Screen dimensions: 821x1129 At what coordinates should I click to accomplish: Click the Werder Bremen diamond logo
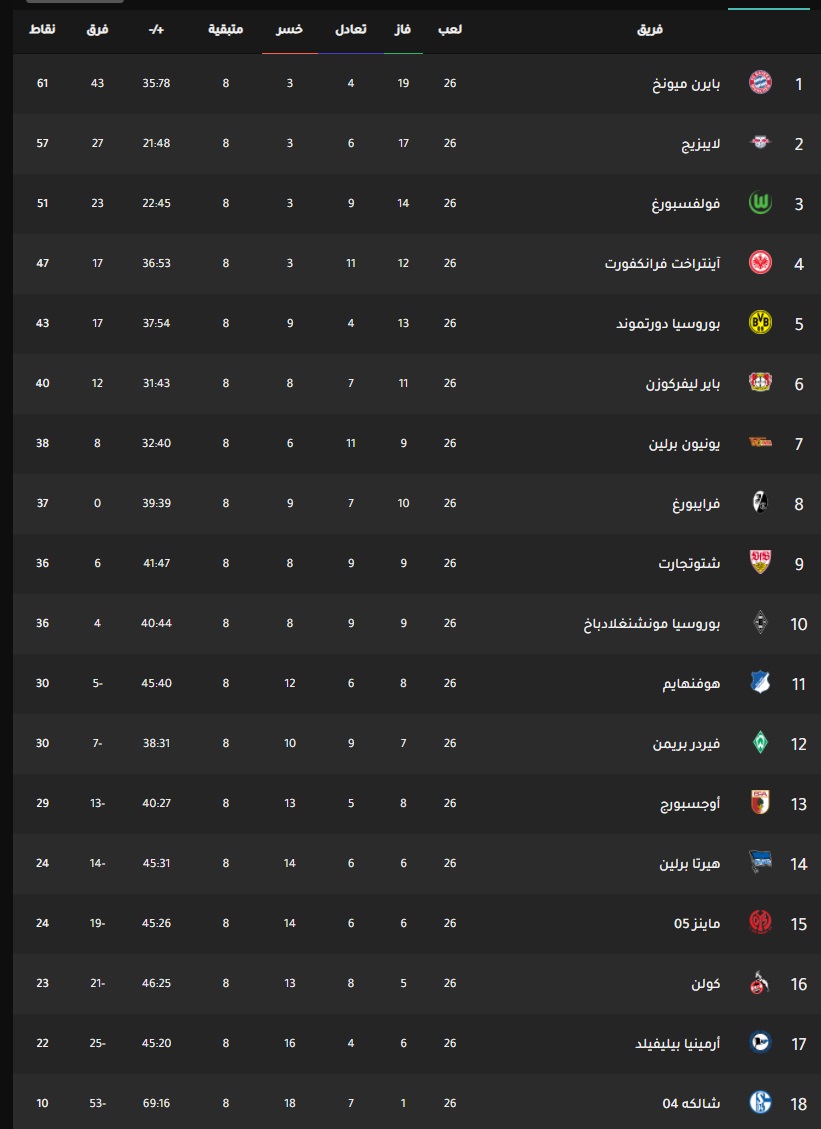760,743
